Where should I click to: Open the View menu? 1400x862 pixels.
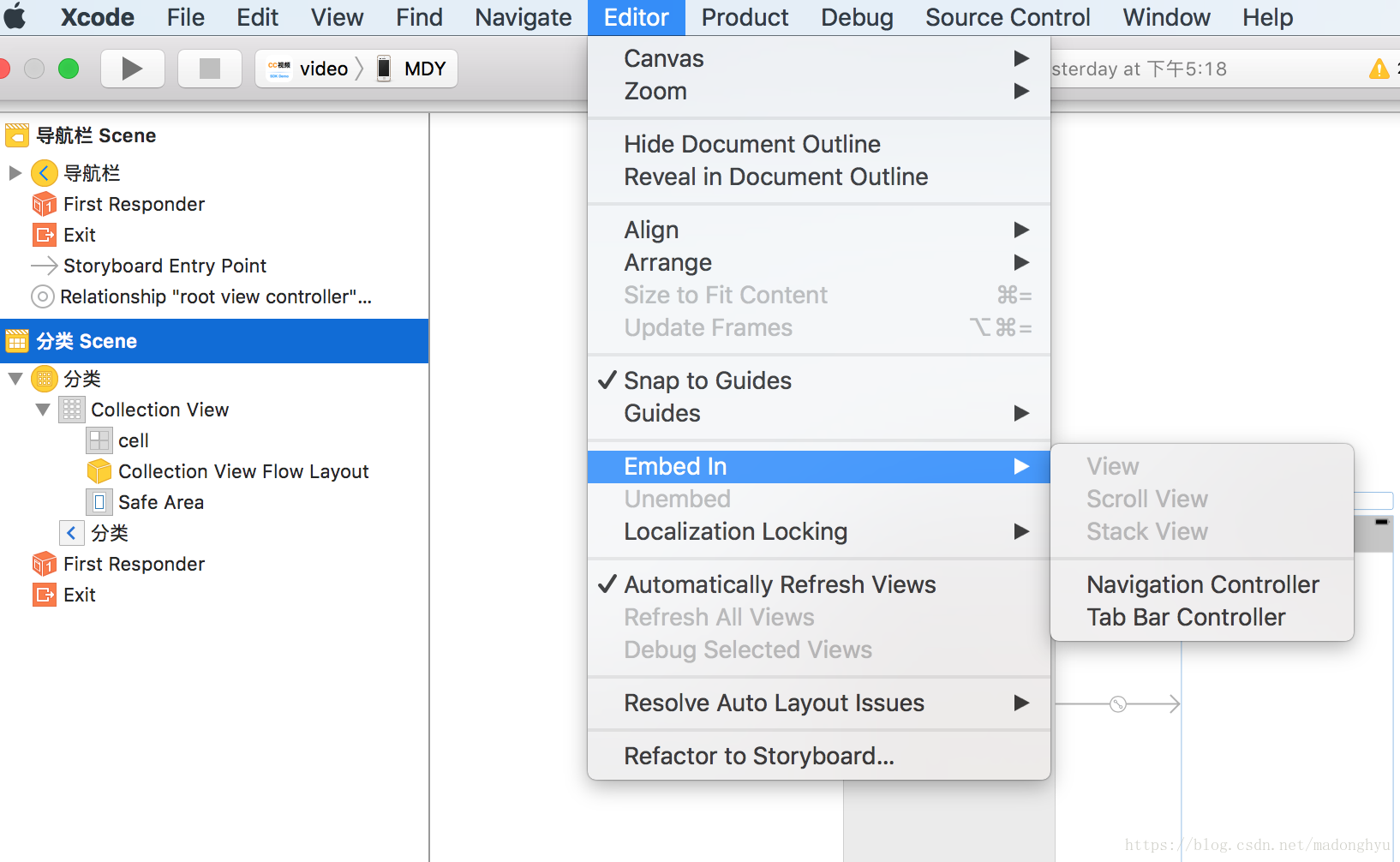coord(337,17)
